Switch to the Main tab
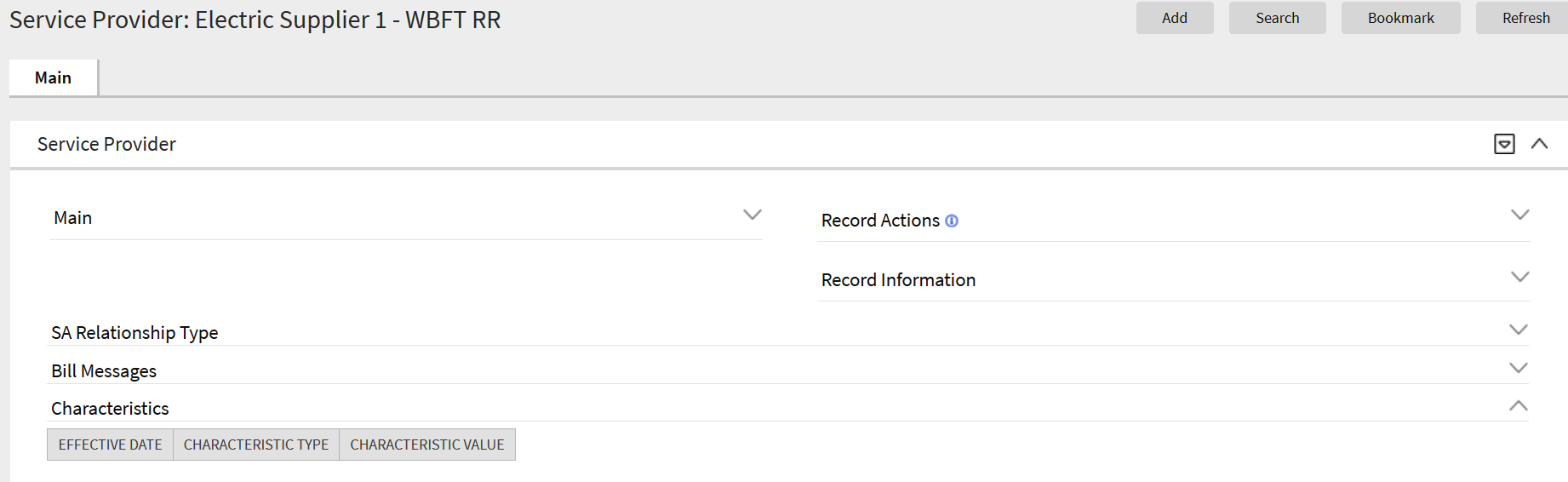 53,78
